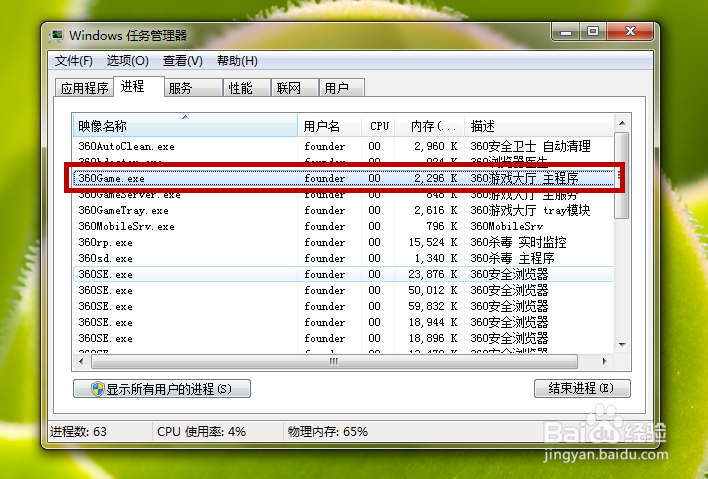Click the horizontal scrollbar thumb
The height and width of the screenshot is (479, 708).
[334, 361]
